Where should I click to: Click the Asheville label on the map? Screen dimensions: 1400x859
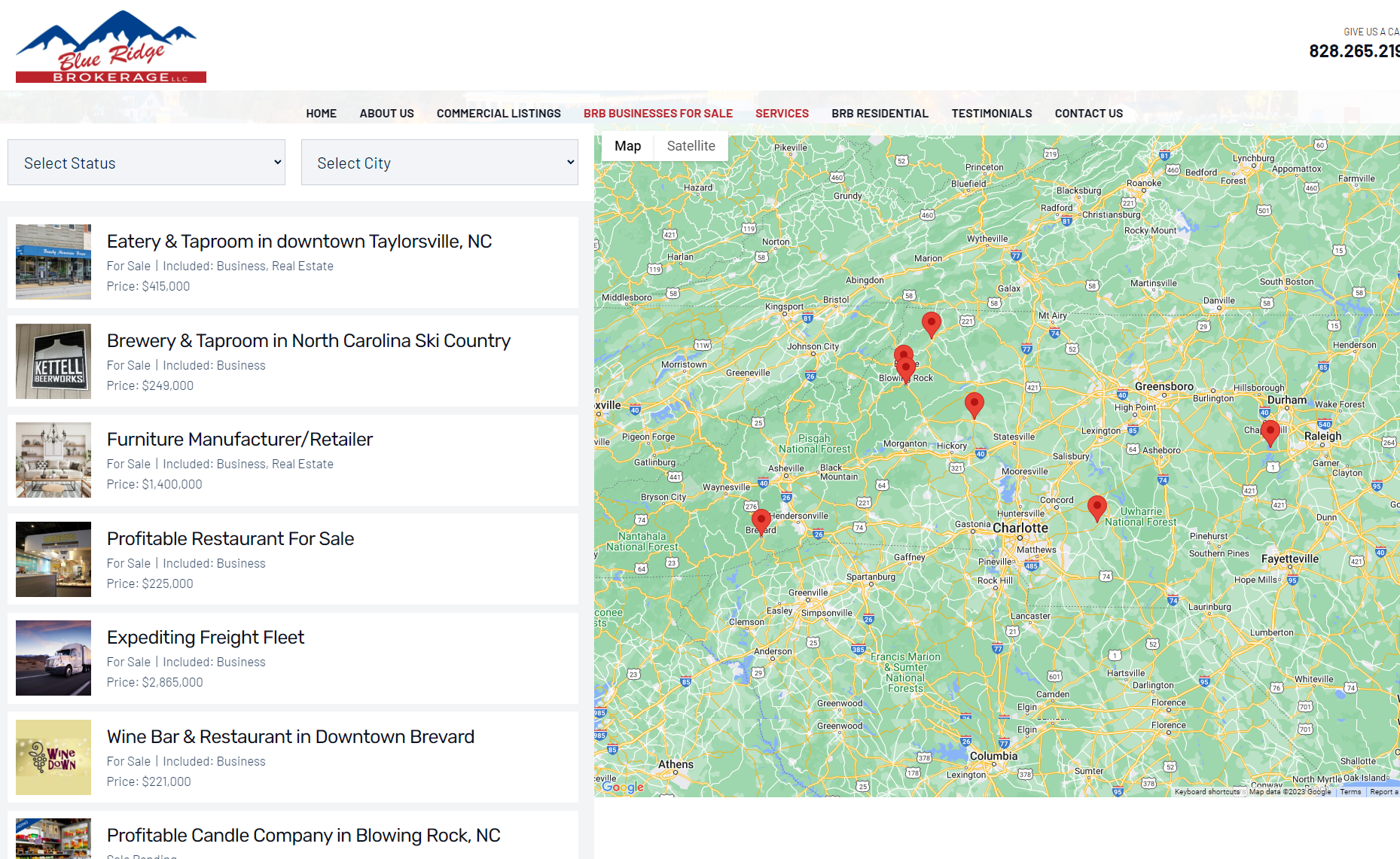point(786,468)
